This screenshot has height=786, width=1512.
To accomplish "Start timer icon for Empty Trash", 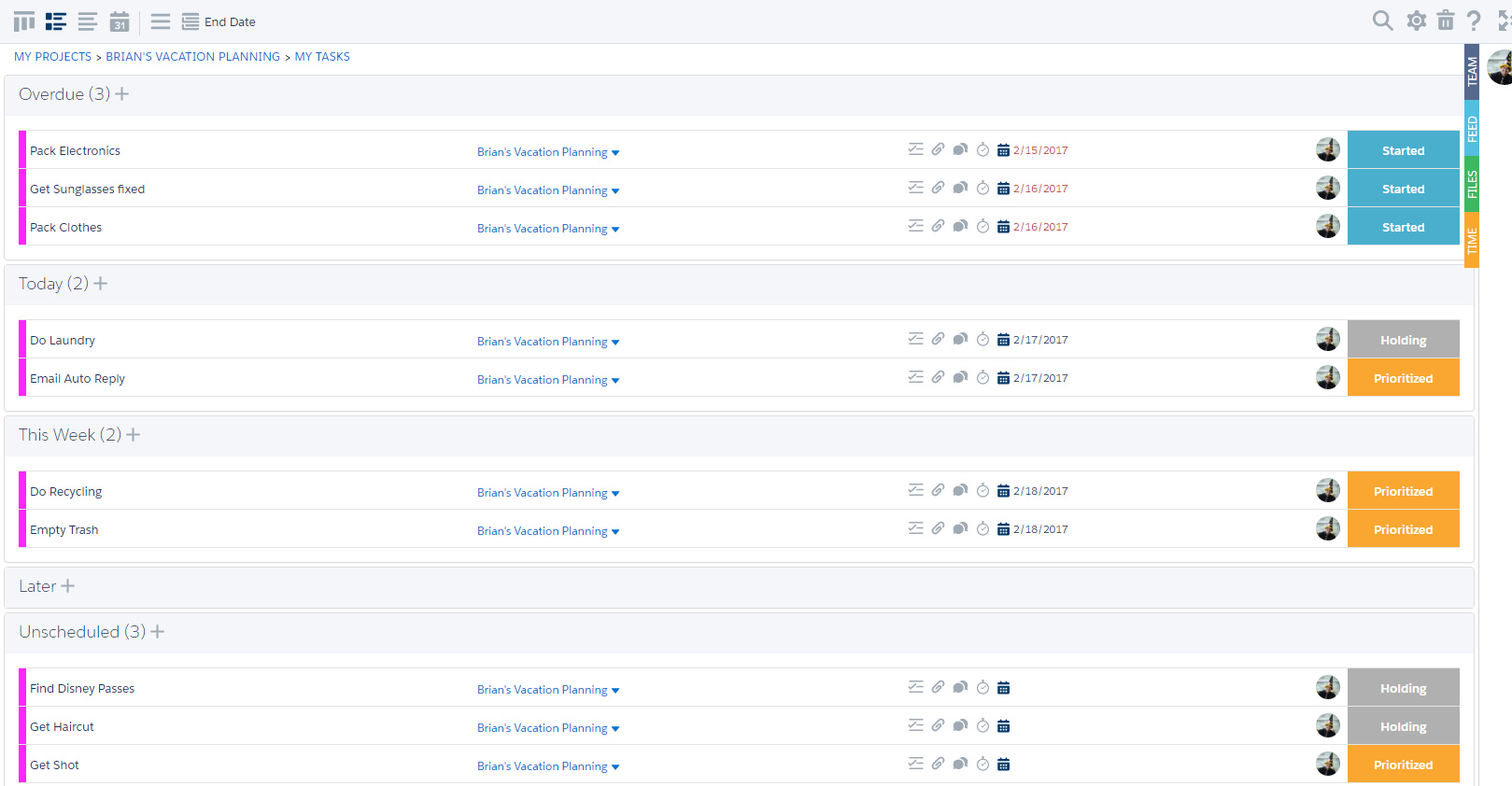I will tap(982, 528).
